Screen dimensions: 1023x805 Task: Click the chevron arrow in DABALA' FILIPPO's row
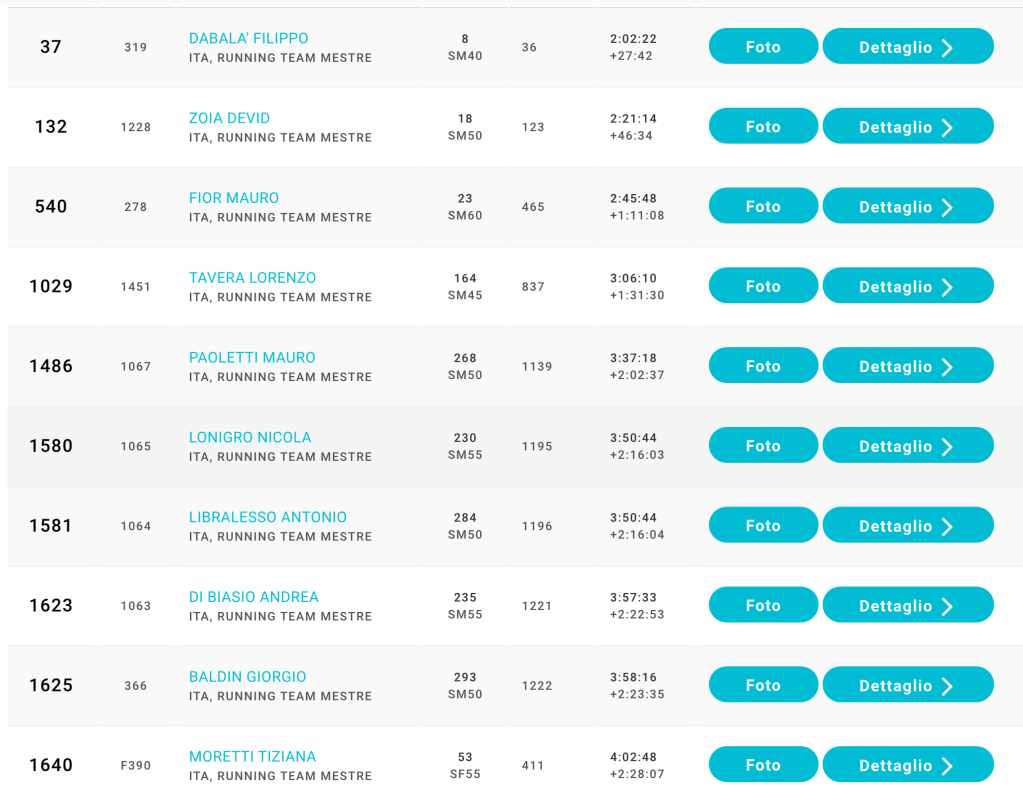947,47
